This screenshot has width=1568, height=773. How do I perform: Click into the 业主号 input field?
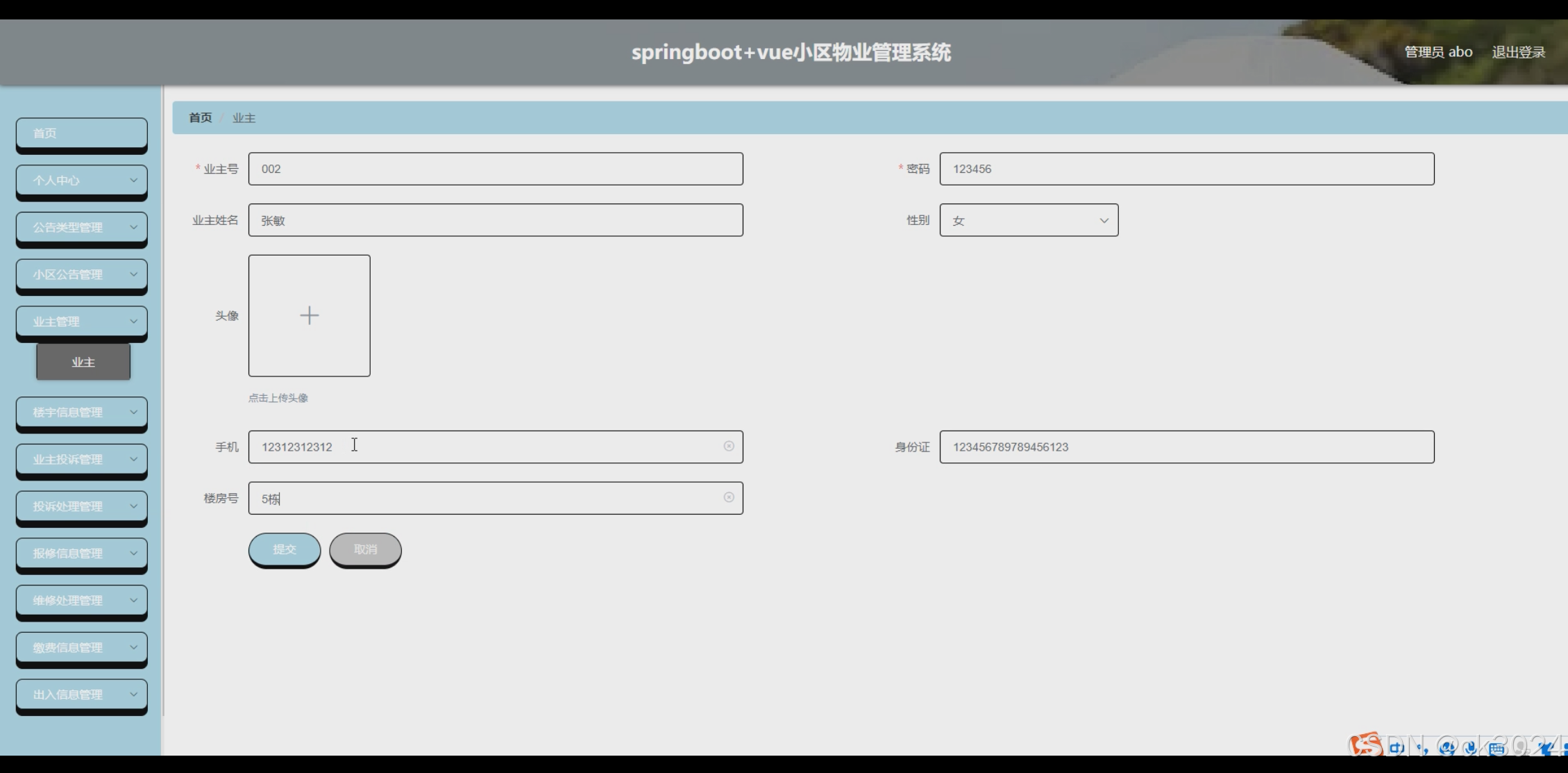click(x=496, y=168)
